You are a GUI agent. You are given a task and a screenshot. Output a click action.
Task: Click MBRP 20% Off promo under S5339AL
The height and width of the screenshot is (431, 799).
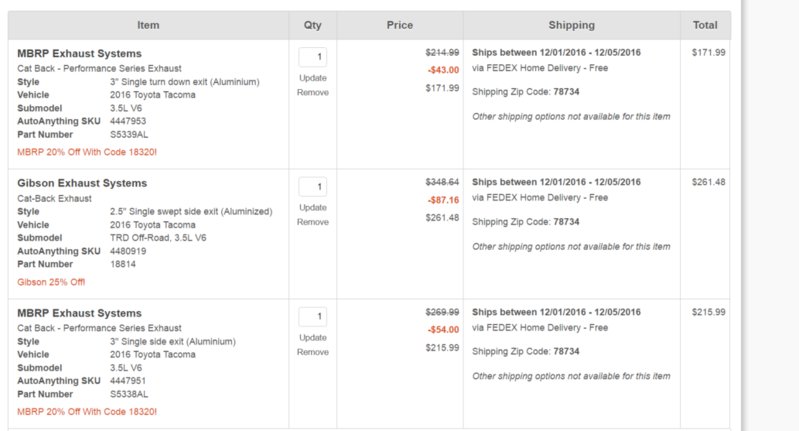87,152
